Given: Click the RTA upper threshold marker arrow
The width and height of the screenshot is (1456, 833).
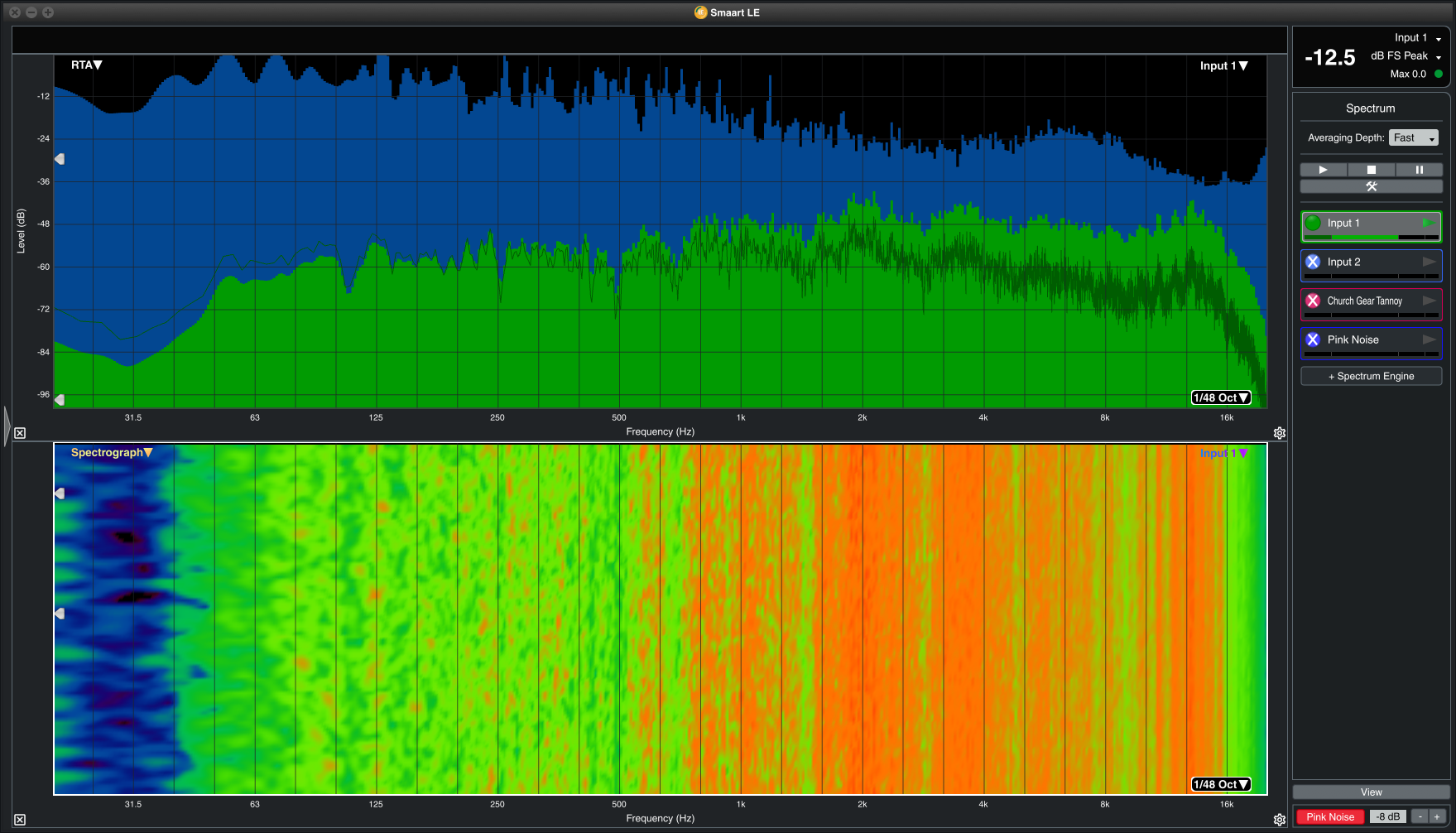Looking at the screenshot, I should [x=60, y=159].
